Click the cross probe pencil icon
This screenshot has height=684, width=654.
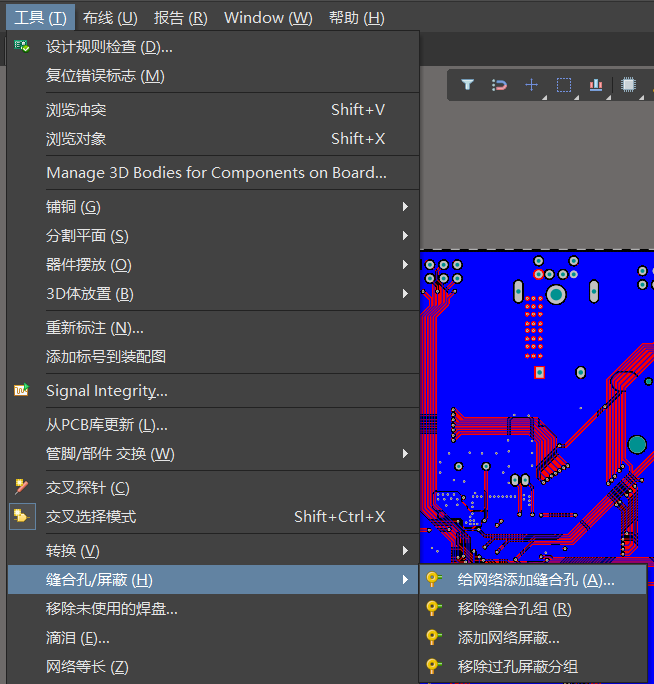(x=21, y=487)
